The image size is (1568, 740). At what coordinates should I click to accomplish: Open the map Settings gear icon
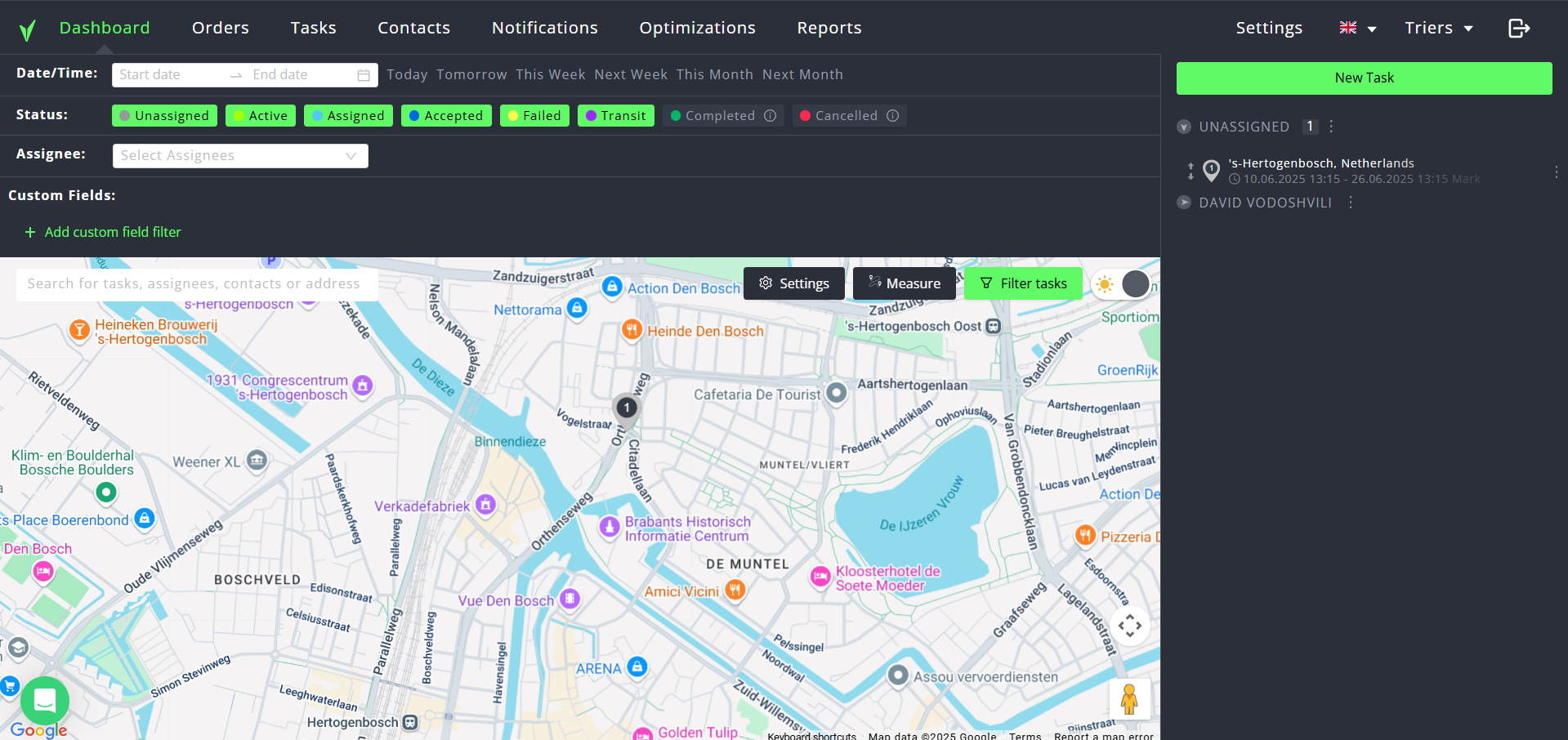(x=766, y=283)
